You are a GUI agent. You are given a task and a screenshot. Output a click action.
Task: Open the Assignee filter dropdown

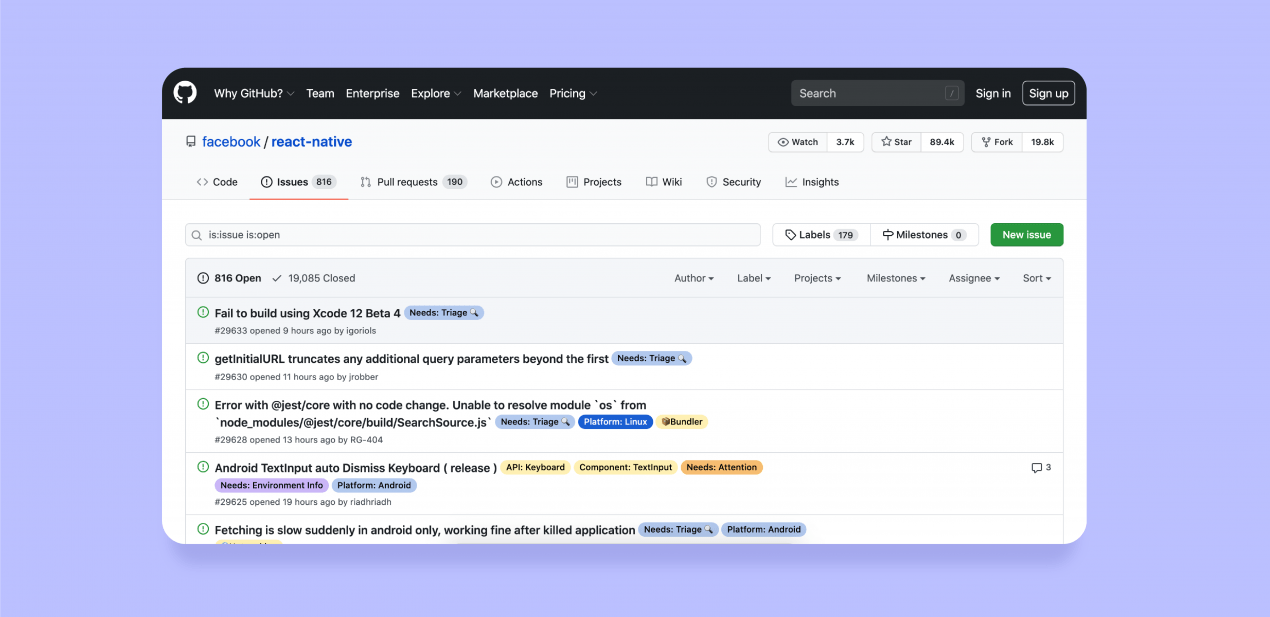975,278
